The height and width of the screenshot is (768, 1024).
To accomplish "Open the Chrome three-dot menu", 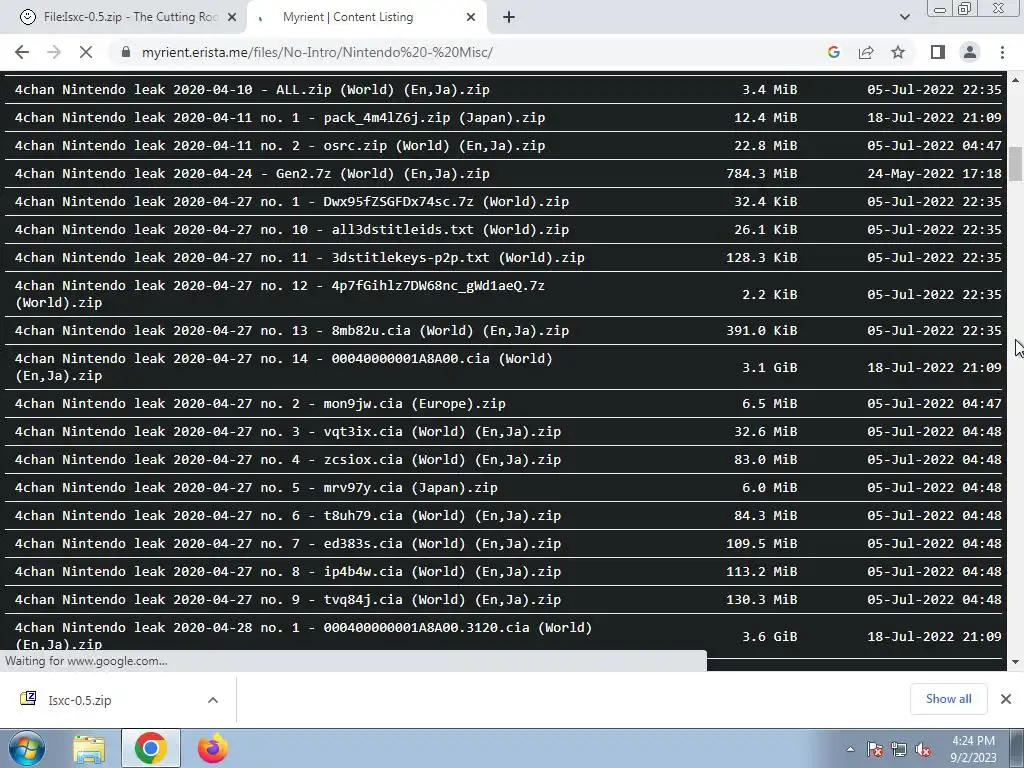I will [x=1002, y=52].
